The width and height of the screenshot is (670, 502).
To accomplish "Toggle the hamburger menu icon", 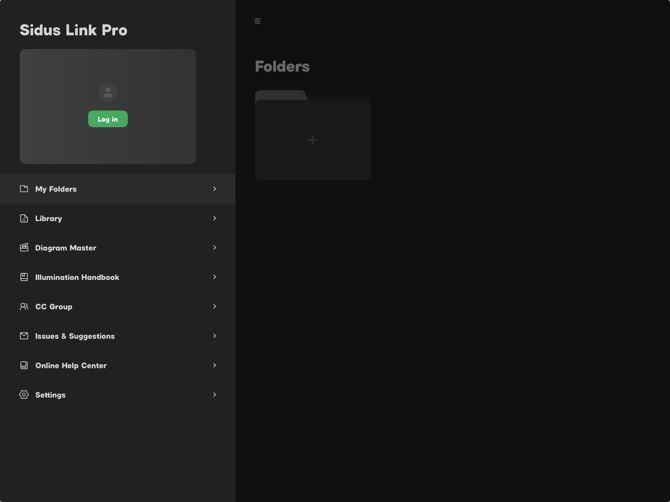I will point(257,21).
